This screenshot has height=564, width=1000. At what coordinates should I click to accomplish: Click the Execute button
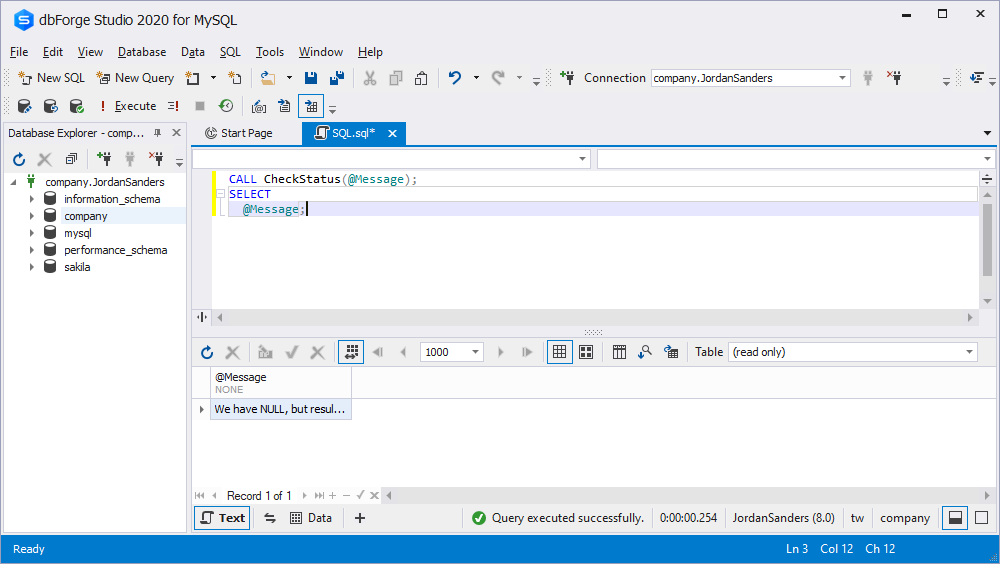[x=128, y=106]
